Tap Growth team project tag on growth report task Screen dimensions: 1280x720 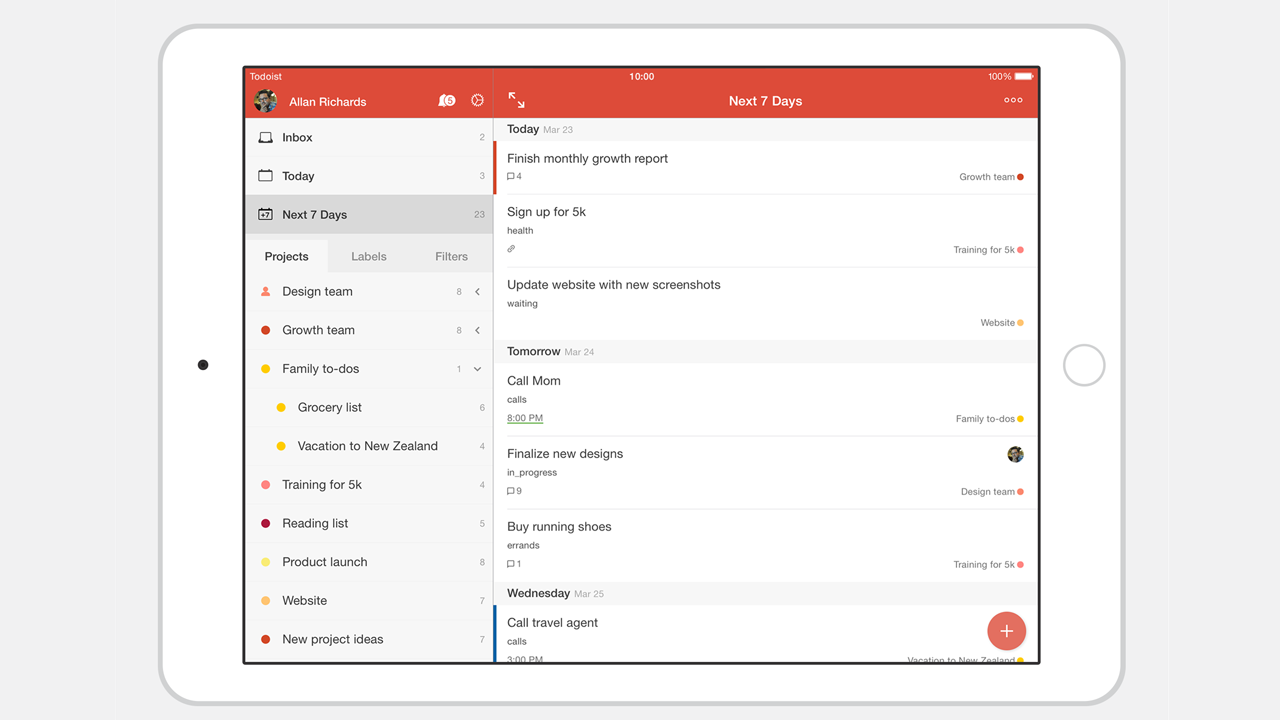991,177
